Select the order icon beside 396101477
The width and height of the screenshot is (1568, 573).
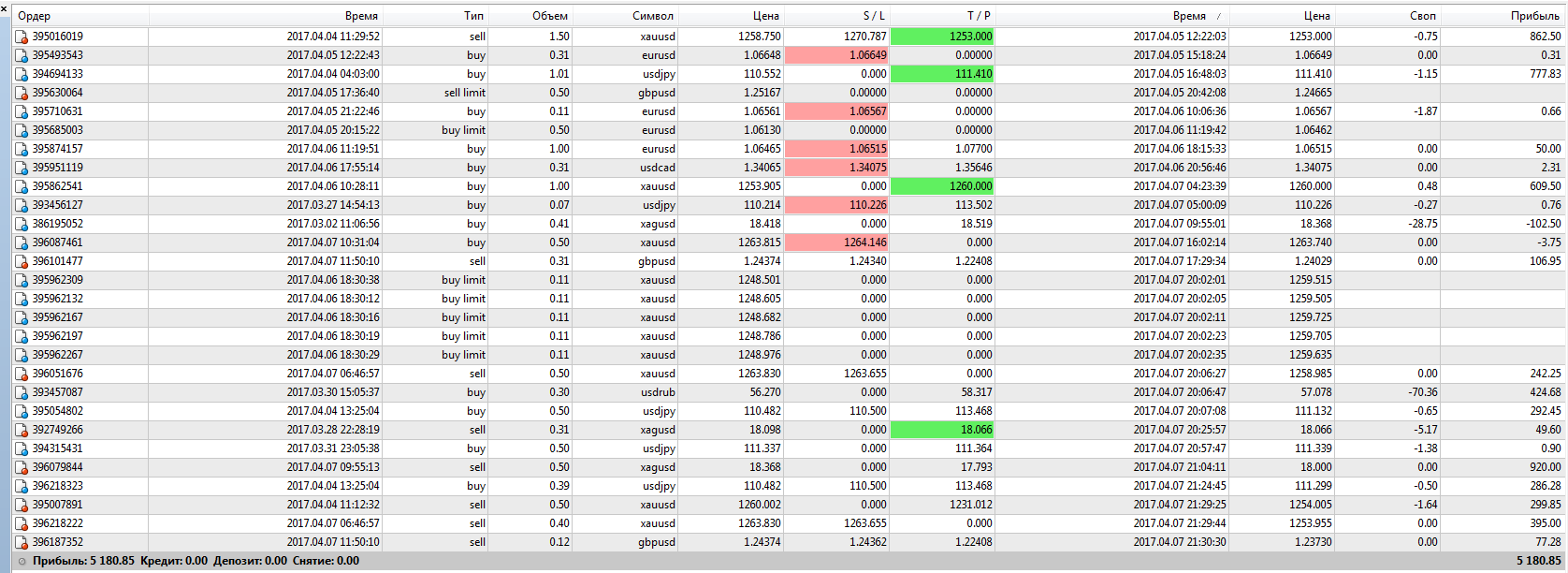point(21,261)
